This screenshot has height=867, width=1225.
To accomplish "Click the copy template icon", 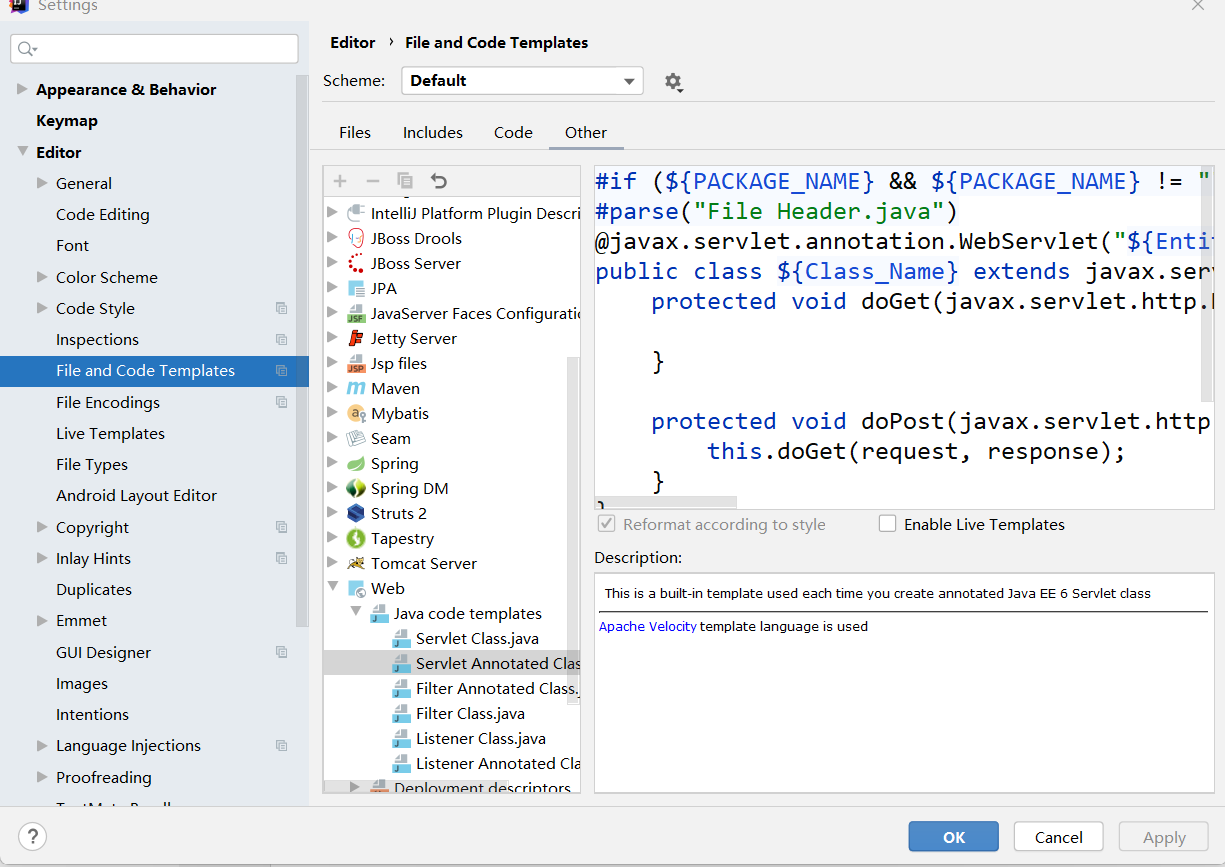I will (x=405, y=181).
